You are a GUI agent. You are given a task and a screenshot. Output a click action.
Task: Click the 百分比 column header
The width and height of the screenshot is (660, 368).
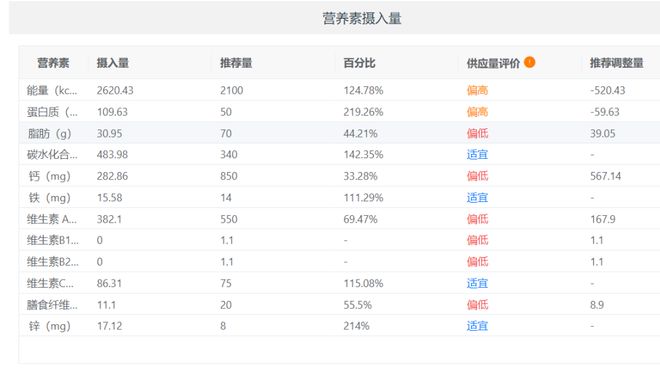(x=359, y=63)
